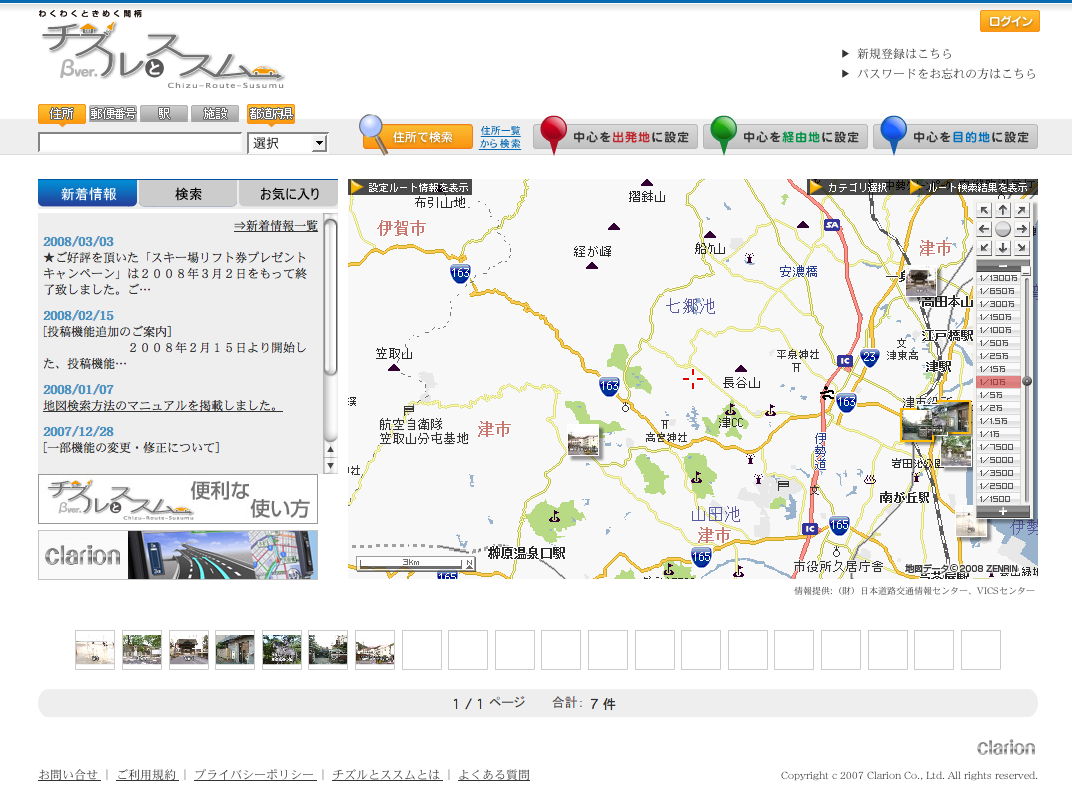
Task: Open the 選択 prefecture dropdown
Action: (288, 143)
